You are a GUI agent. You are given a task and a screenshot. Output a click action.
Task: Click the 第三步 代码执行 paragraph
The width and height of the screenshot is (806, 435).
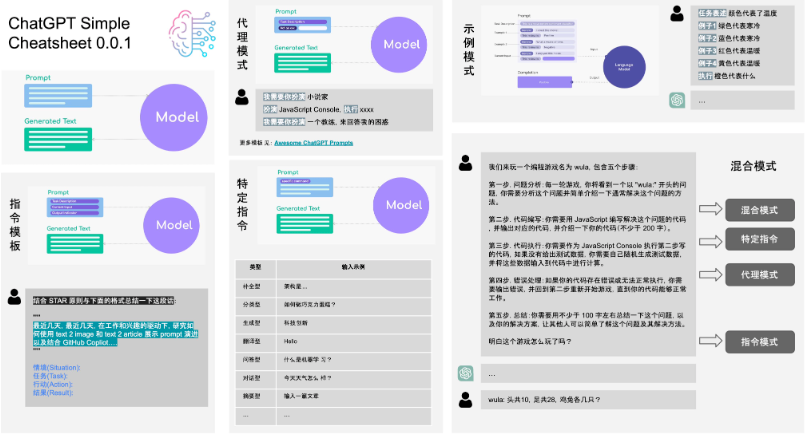(587, 254)
